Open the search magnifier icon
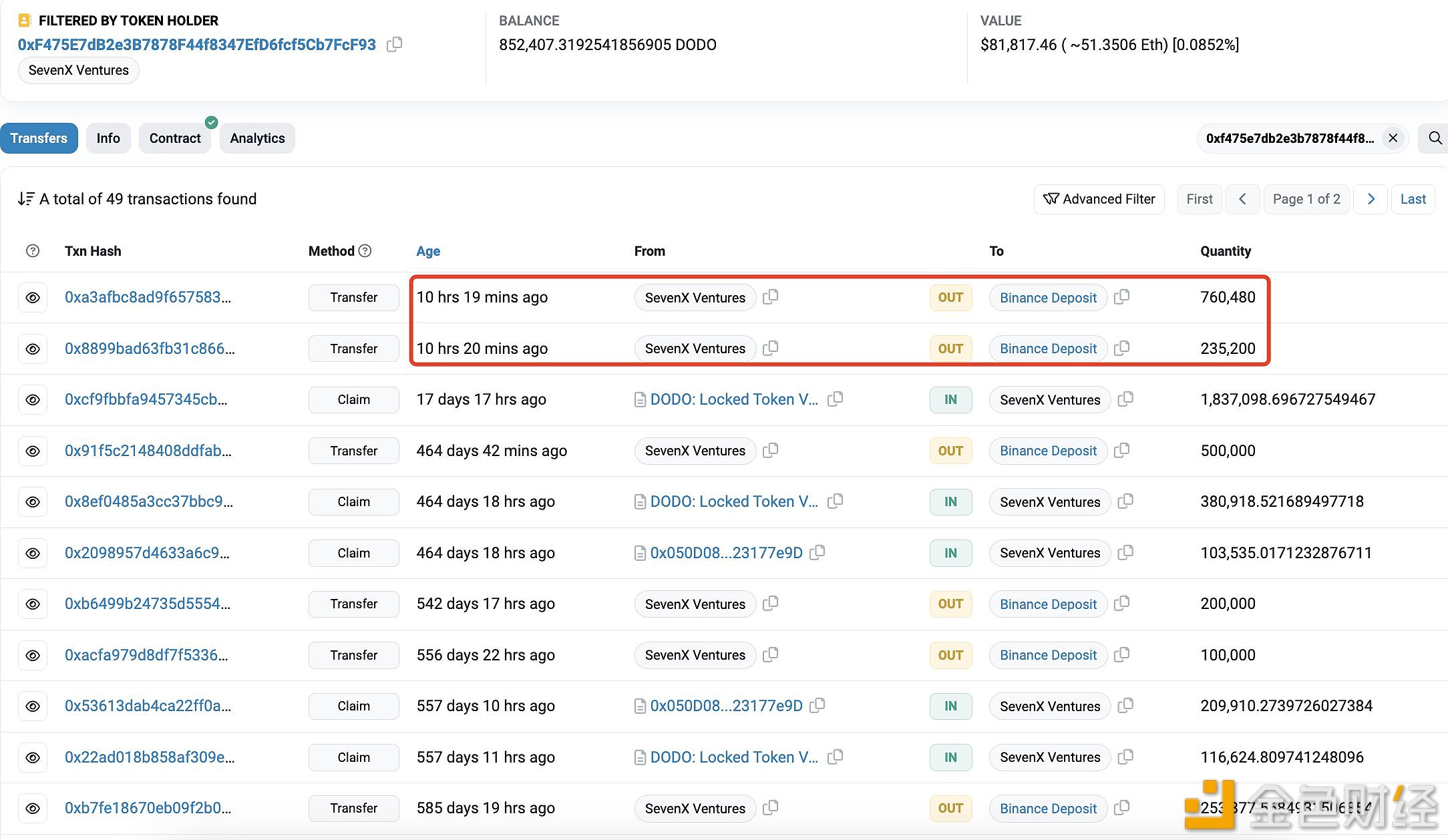Screen dimensions: 1448x840 (x=1435, y=138)
